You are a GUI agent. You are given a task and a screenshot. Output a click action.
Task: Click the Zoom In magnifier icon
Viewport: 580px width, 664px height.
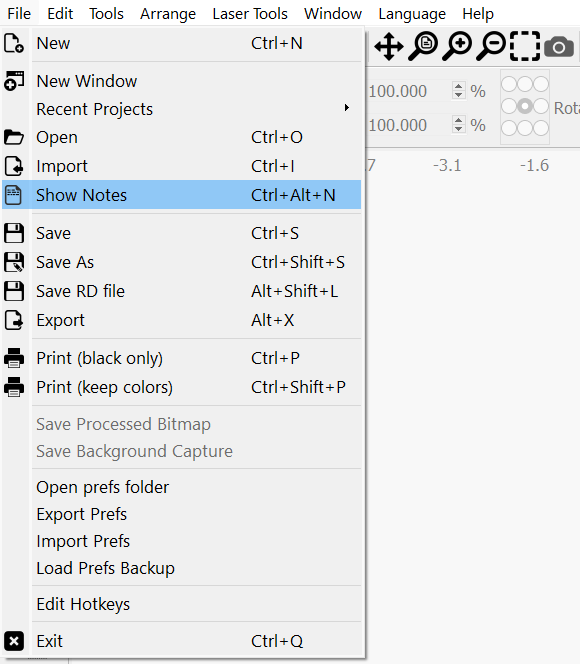[x=457, y=46]
